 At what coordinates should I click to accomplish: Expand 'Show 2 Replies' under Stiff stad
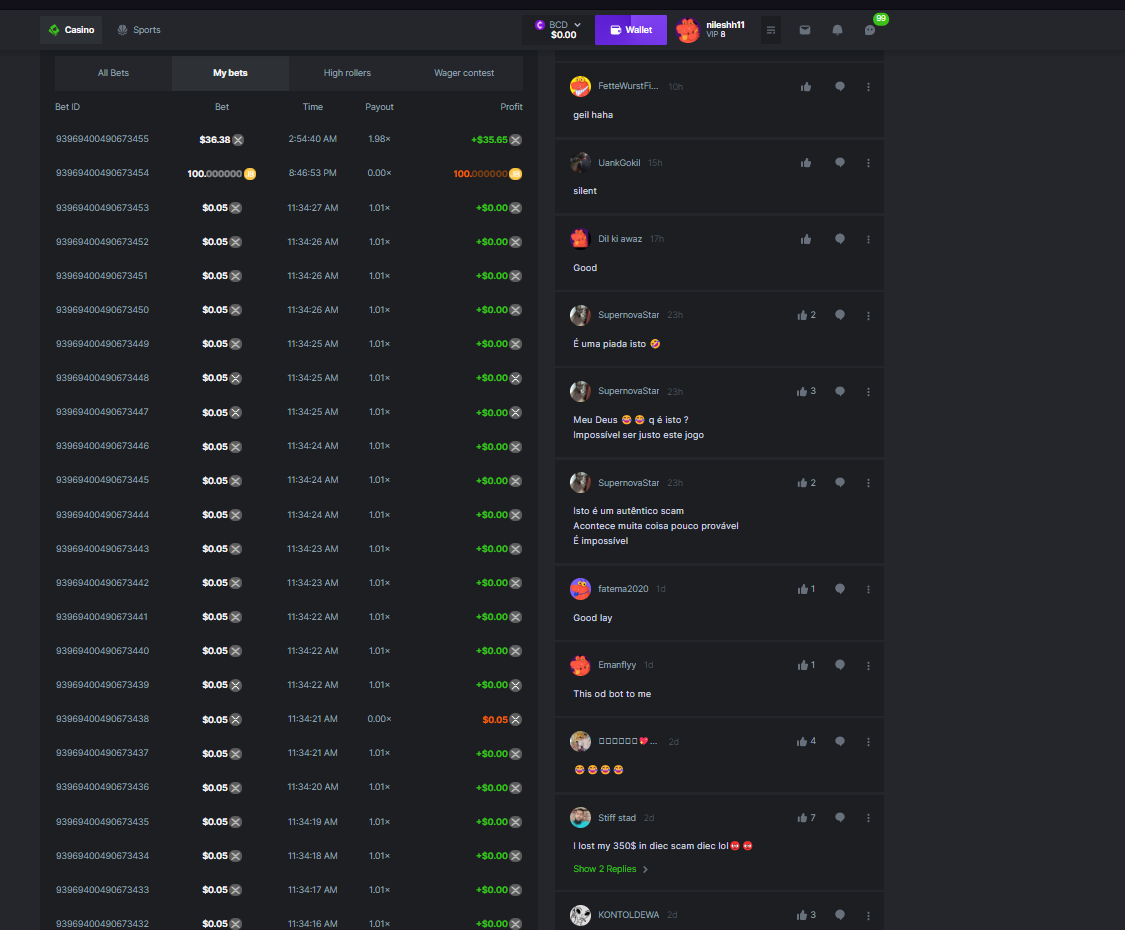pyautogui.click(x=610, y=869)
